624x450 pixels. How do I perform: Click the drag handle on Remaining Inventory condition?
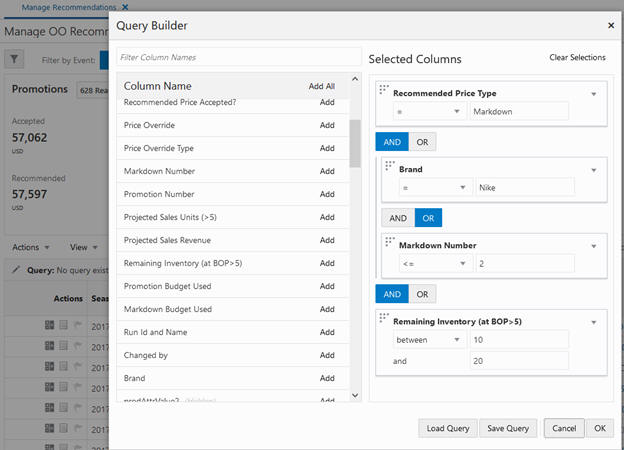384,317
